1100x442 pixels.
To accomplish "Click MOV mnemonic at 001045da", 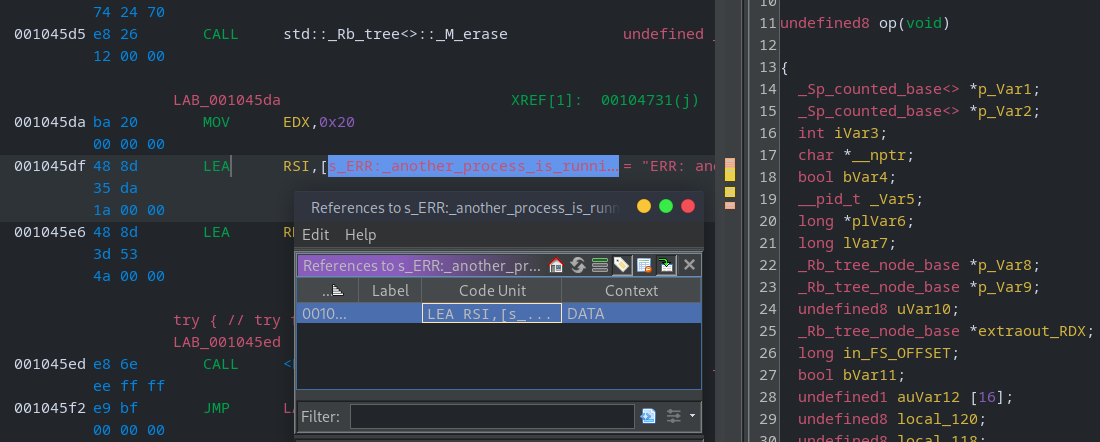I will click(x=216, y=122).
